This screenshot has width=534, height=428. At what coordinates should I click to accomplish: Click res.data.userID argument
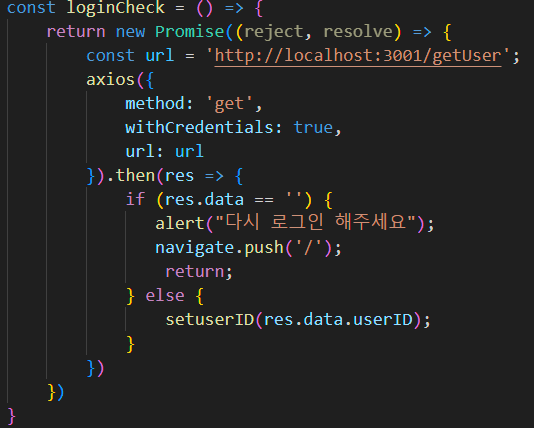pos(338,320)
